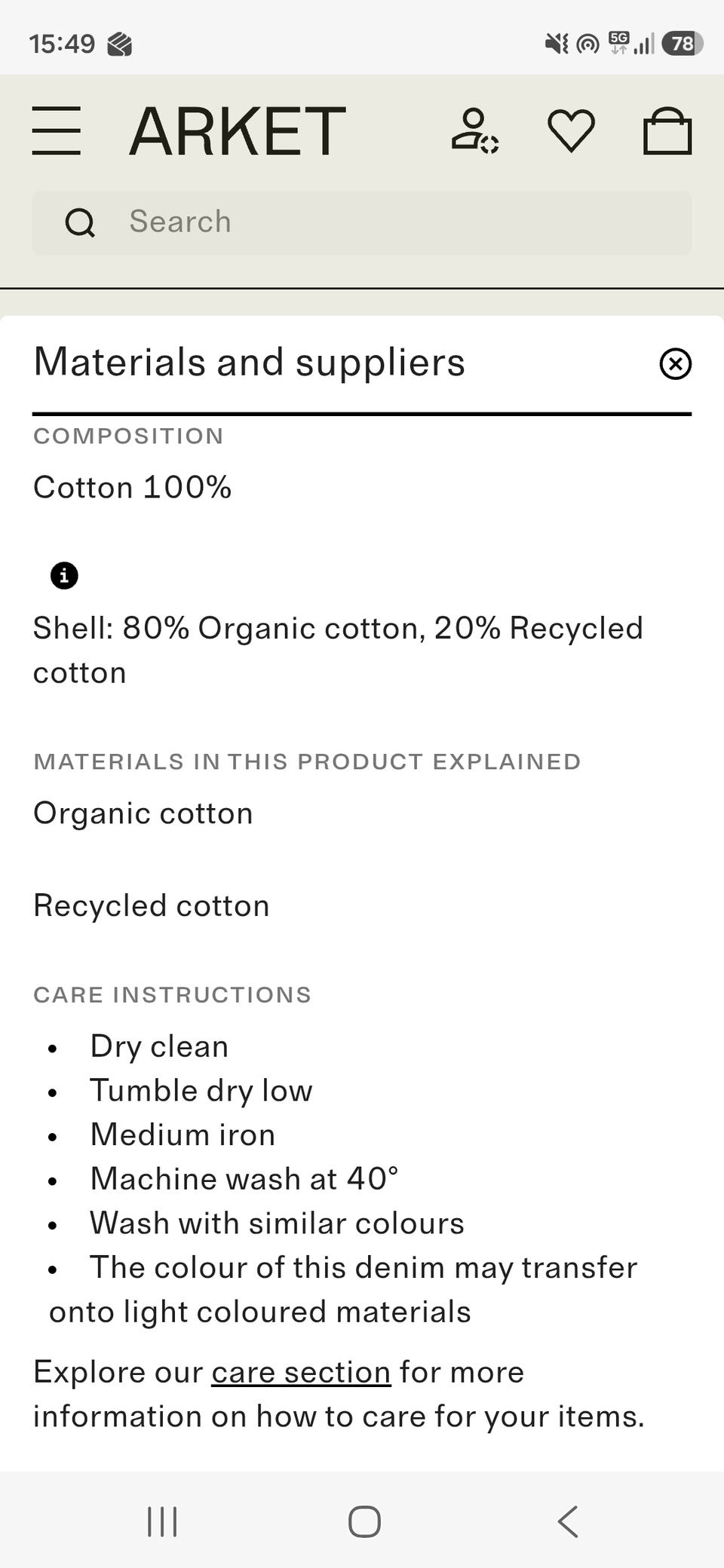Close the Materials and suppliers panel

(675, 363)
